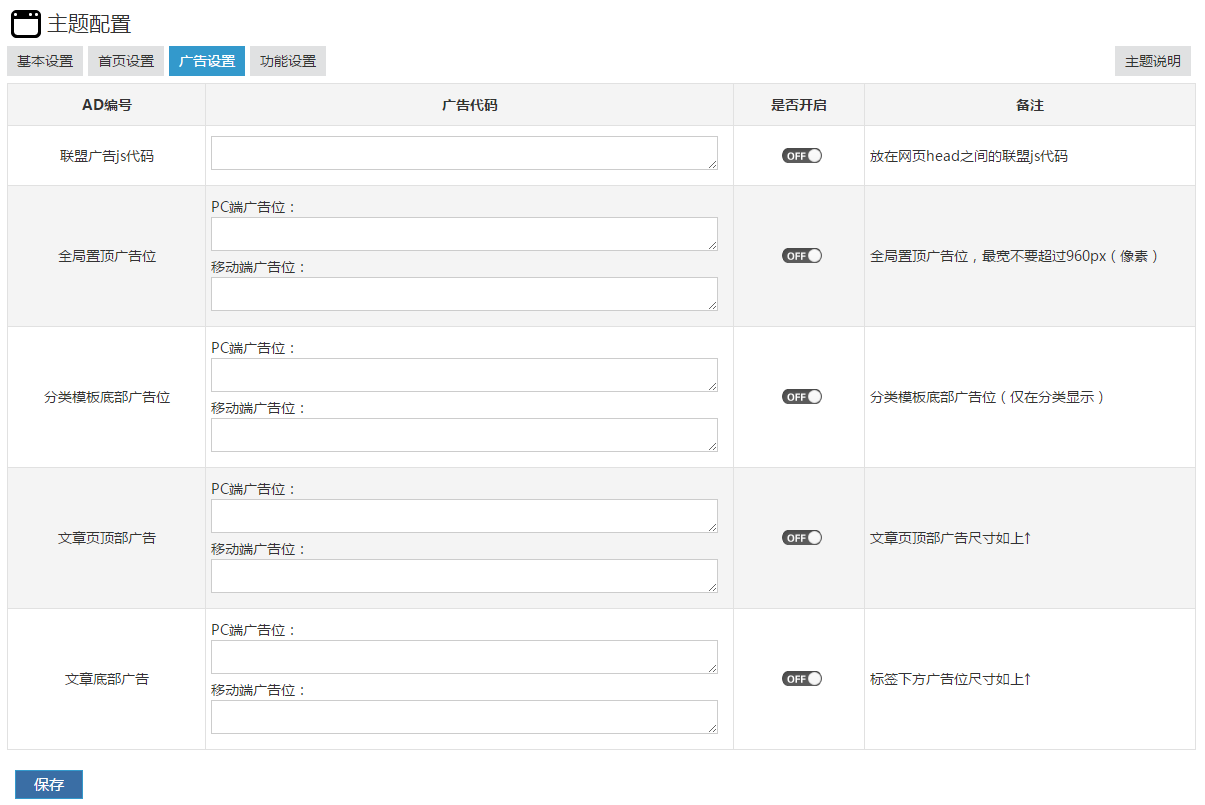Switch on the 文章底部广告 toggle

801,679
